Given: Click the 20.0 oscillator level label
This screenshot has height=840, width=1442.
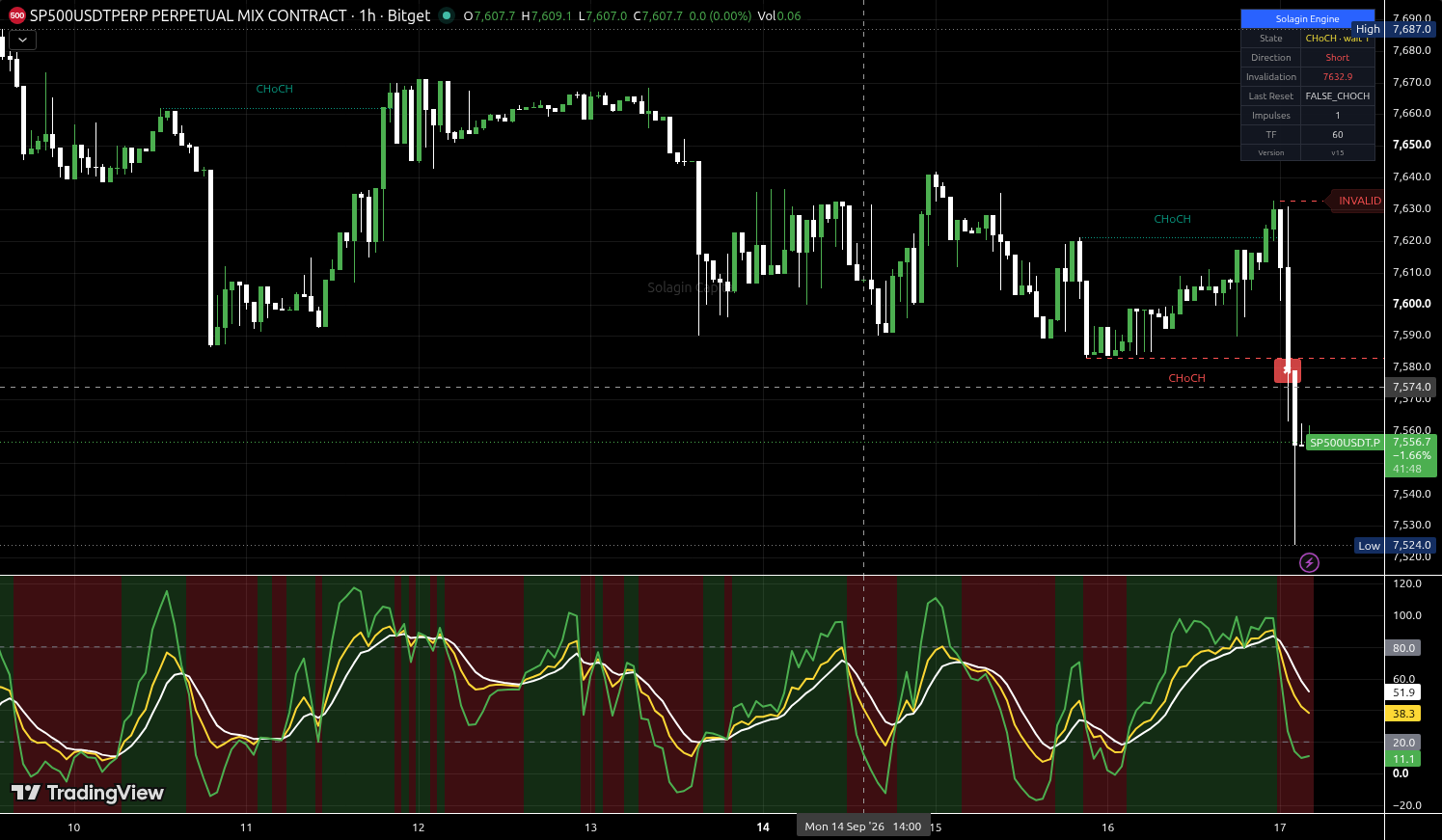Looking at the screenshot, I should click(x=1404, y=743).
